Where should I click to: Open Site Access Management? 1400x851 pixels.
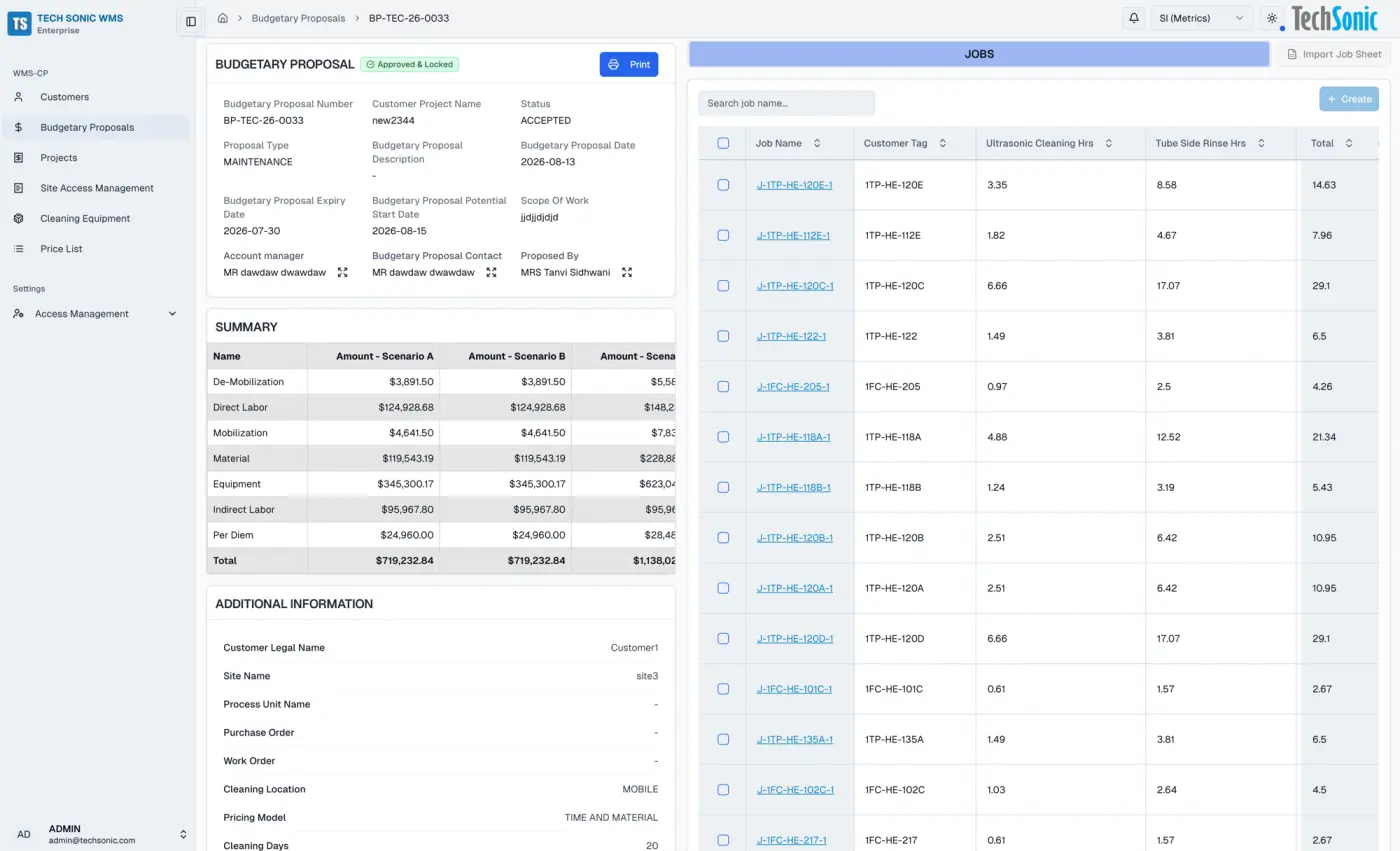(95, 188)
